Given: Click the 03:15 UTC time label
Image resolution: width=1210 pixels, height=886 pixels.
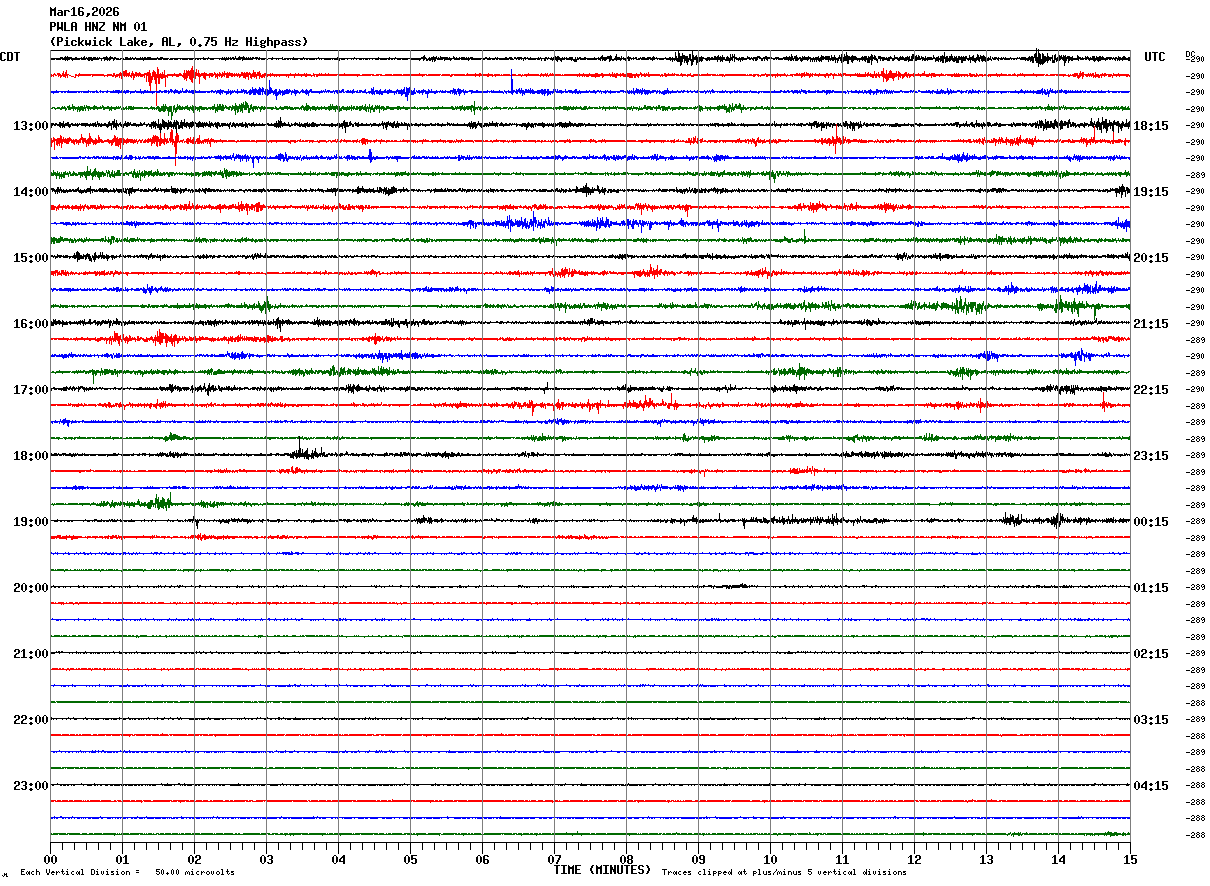Looking at the screenshot, I should (1150, 720).
